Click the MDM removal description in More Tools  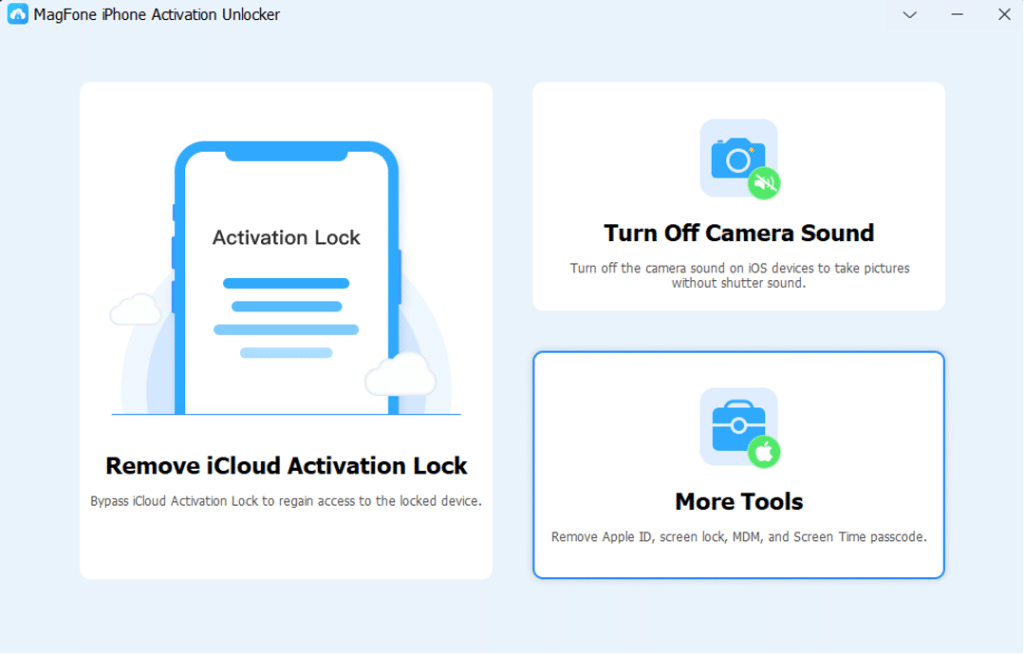(738, 536)
